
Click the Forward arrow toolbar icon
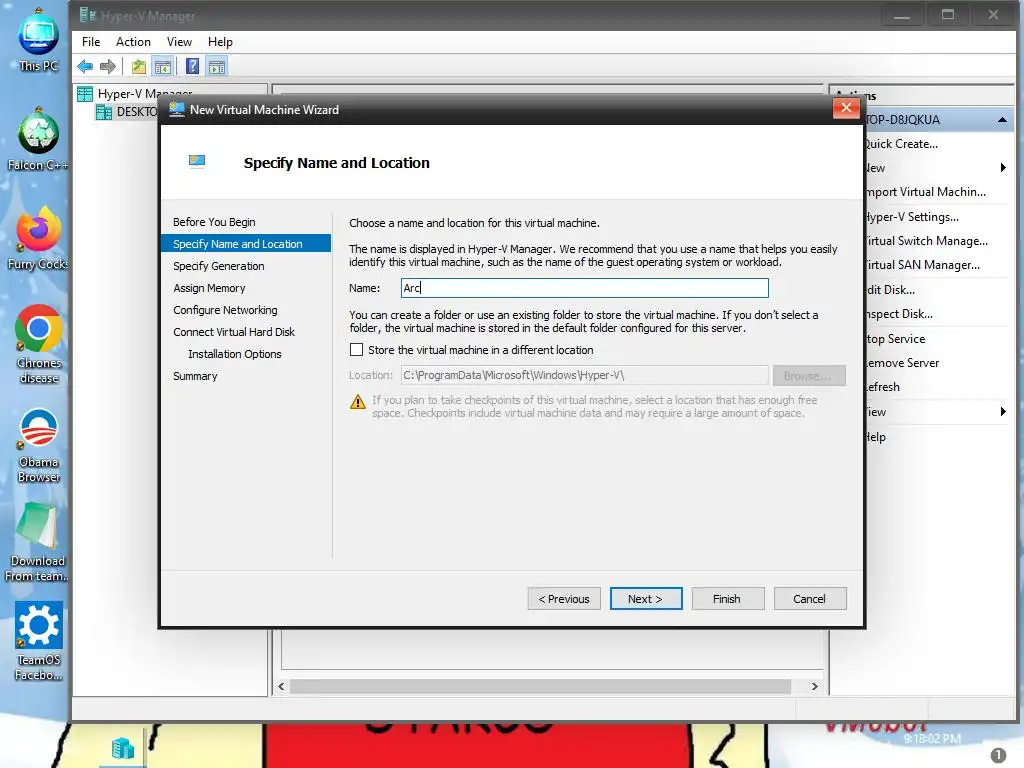tap(108, 66)
